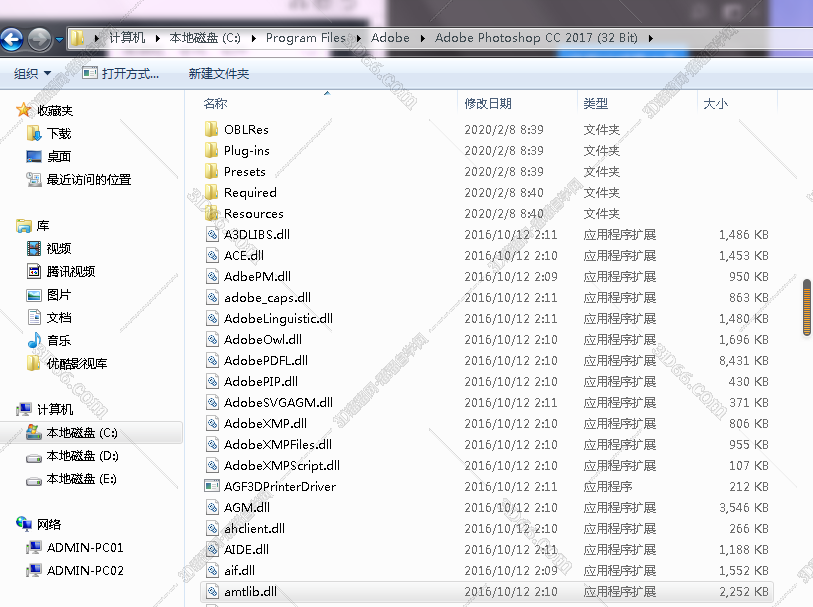Select the ACE.dll file icon

(x=212, y=255)
